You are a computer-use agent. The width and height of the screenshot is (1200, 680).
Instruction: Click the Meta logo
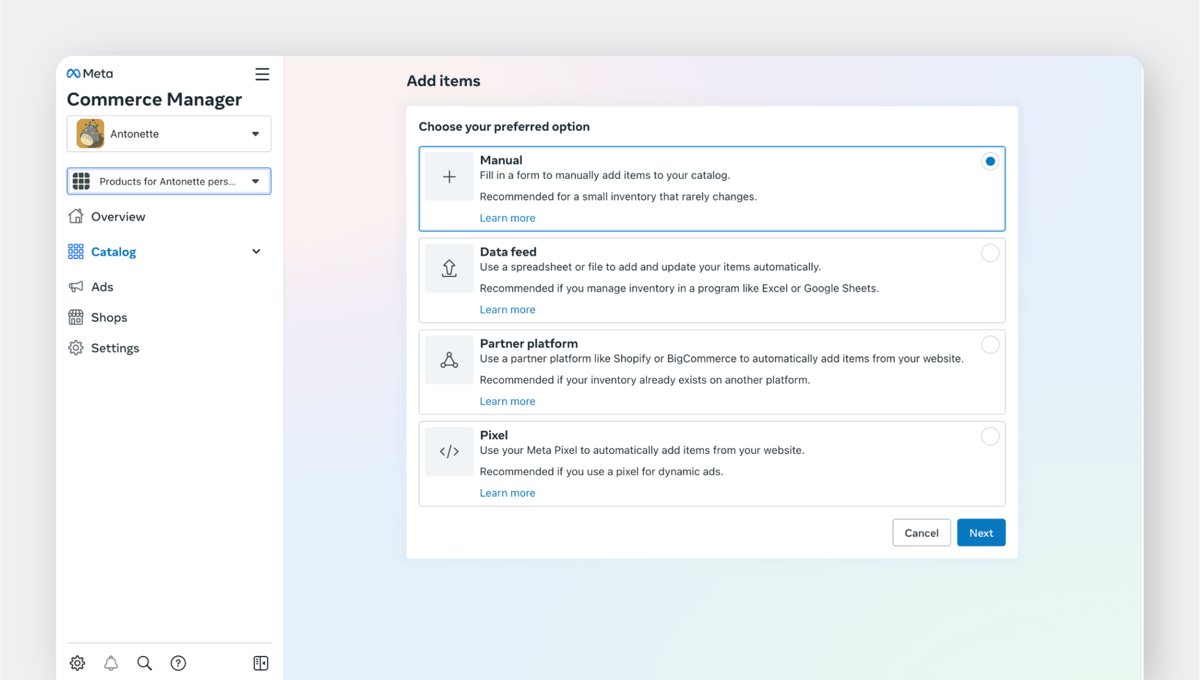pyautogui.click(x=89, y=72)
